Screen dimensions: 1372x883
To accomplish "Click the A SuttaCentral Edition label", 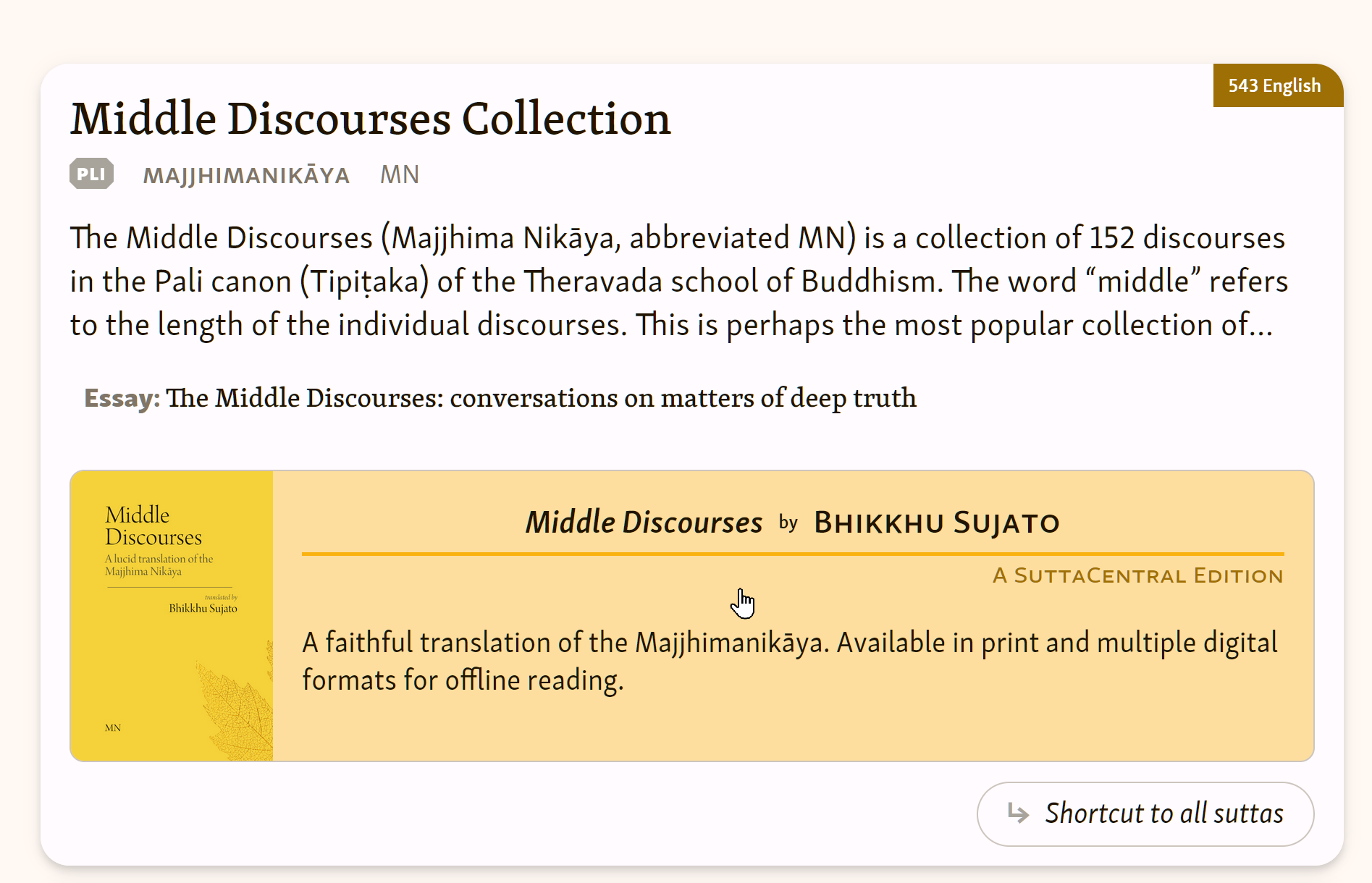I will click(x=1137, y=576).
